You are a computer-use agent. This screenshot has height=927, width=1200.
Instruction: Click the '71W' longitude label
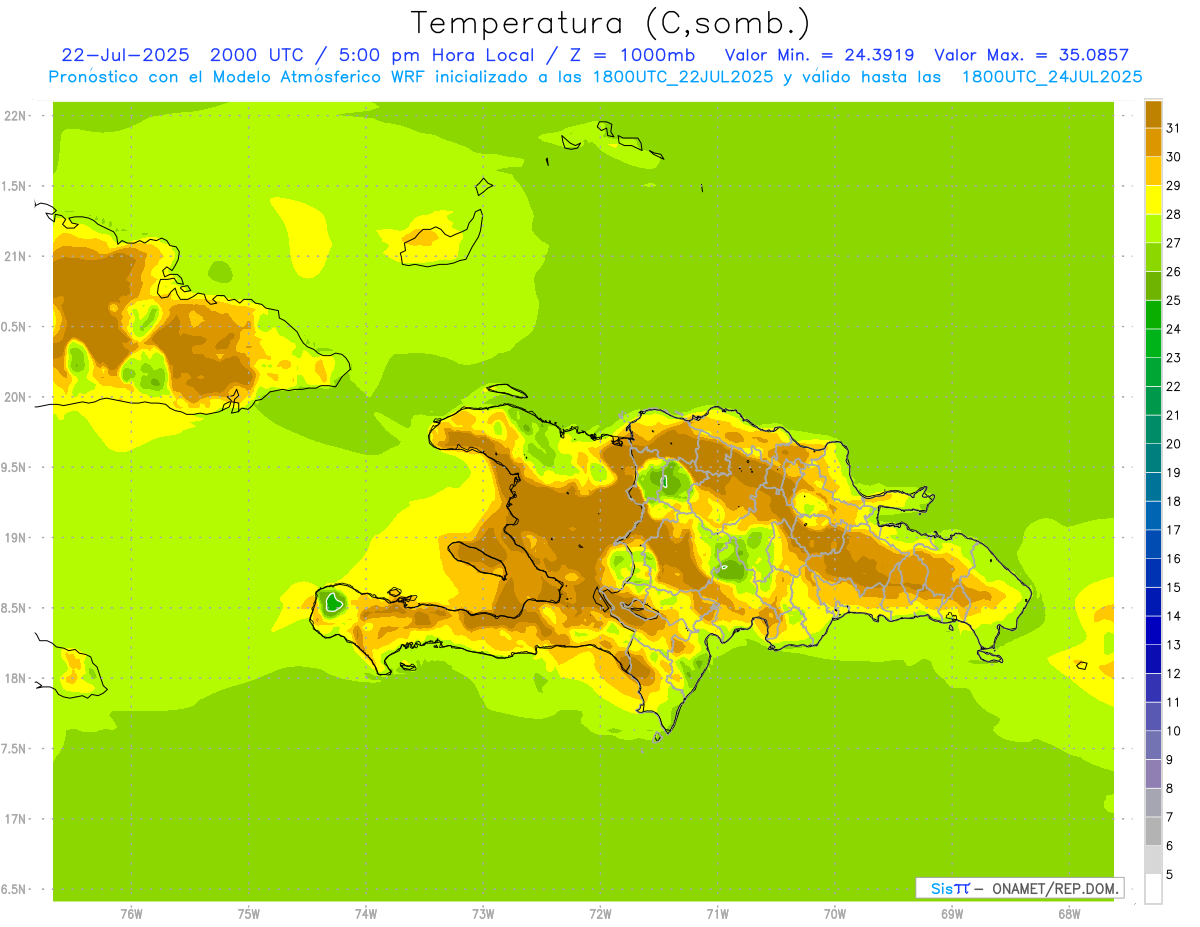[717, 914]
